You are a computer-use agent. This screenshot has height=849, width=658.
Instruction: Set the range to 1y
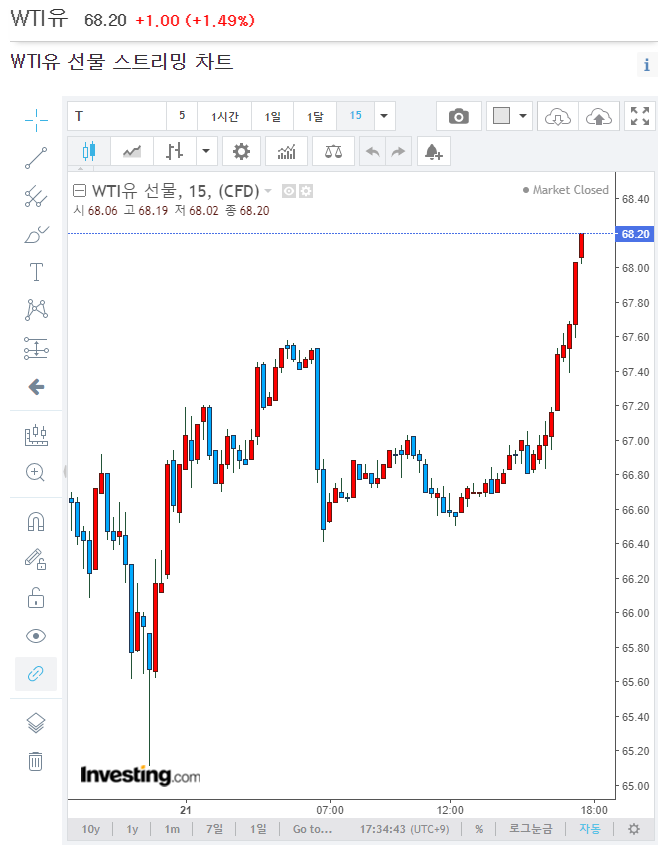point(132,829)
